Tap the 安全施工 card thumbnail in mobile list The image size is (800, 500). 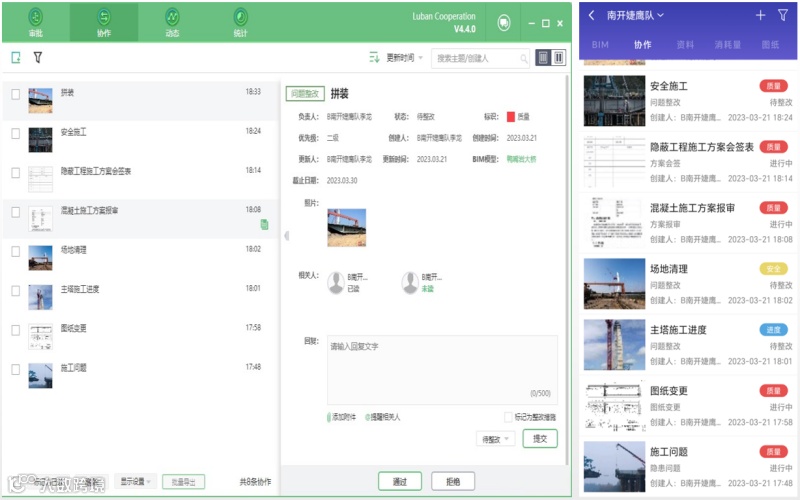coord(614,101)
